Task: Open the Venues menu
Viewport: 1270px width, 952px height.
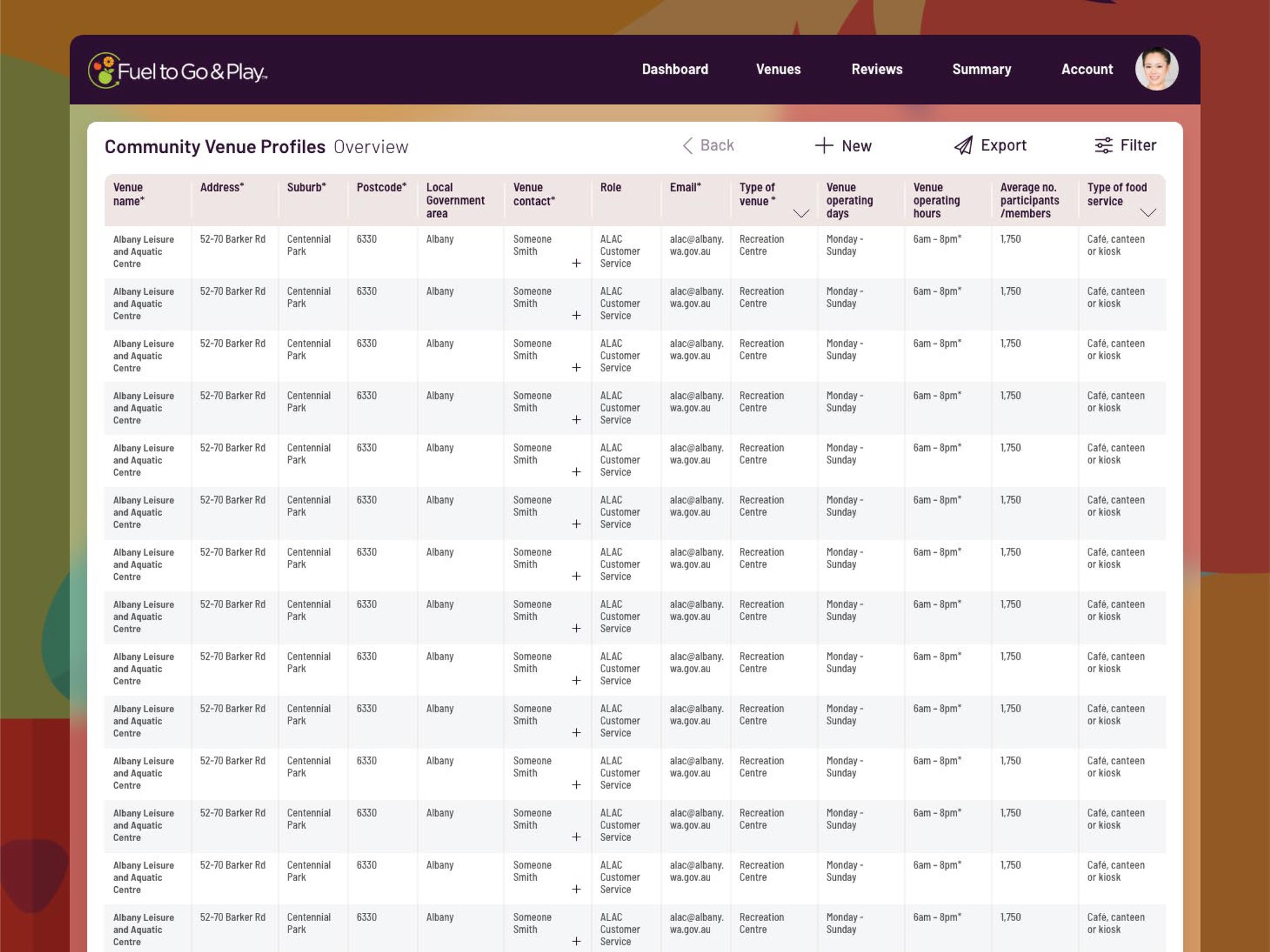Action: tap(778, 69)
